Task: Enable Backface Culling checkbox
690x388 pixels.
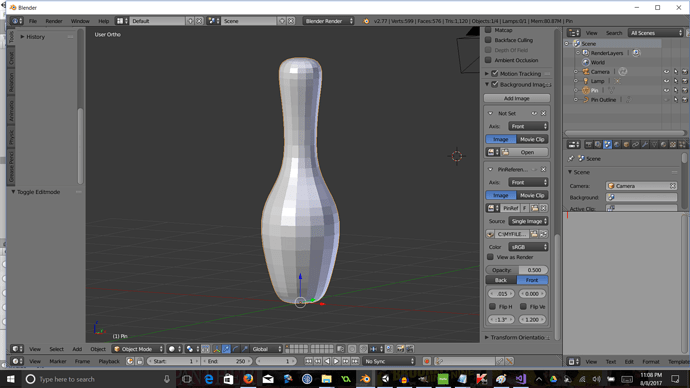Action: pos(488,40)
